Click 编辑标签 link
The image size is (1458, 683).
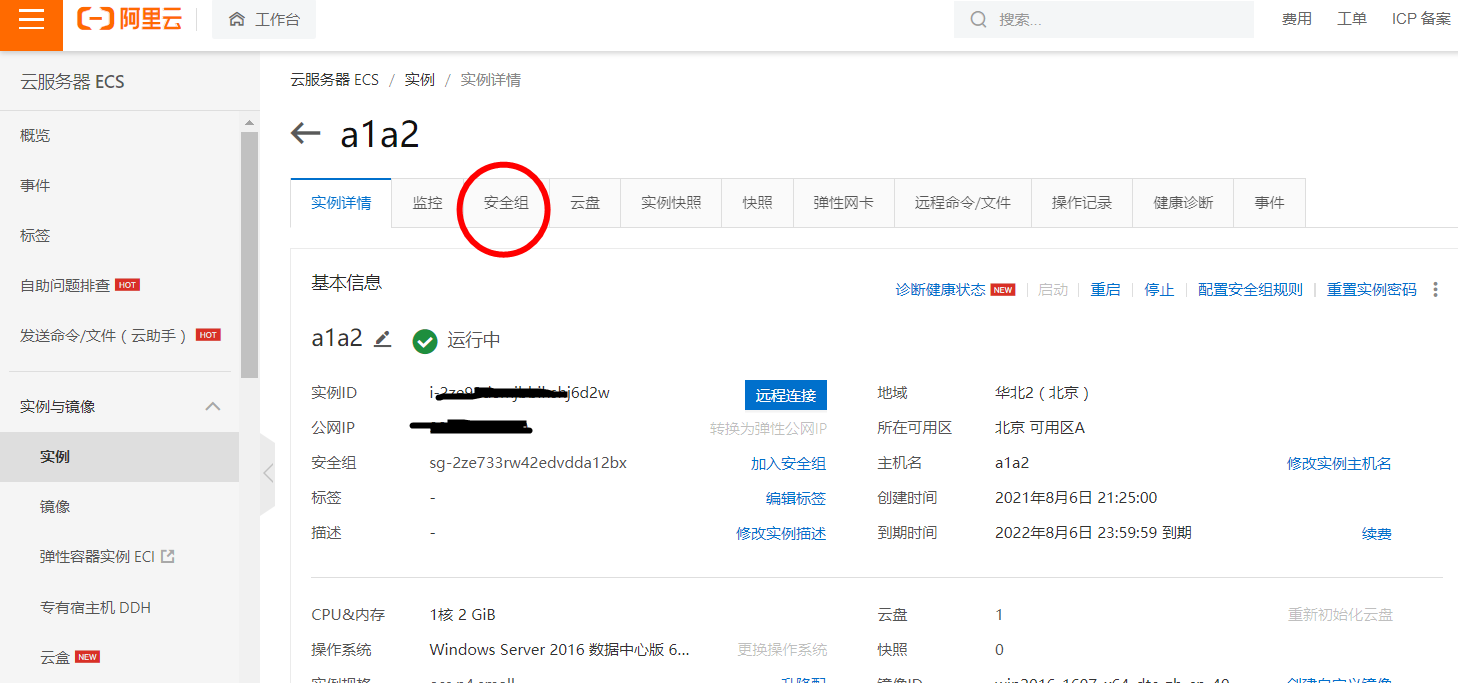tap(796, 499)
